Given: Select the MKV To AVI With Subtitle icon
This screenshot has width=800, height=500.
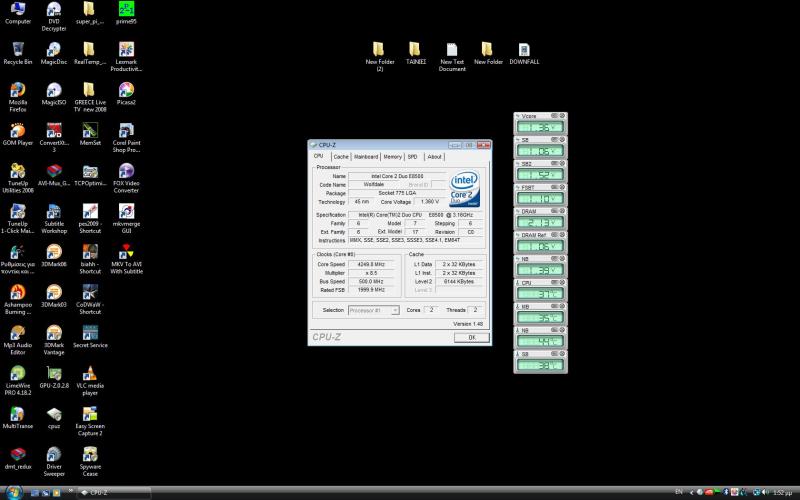Looking at the screenshot, I should (126, 259).
